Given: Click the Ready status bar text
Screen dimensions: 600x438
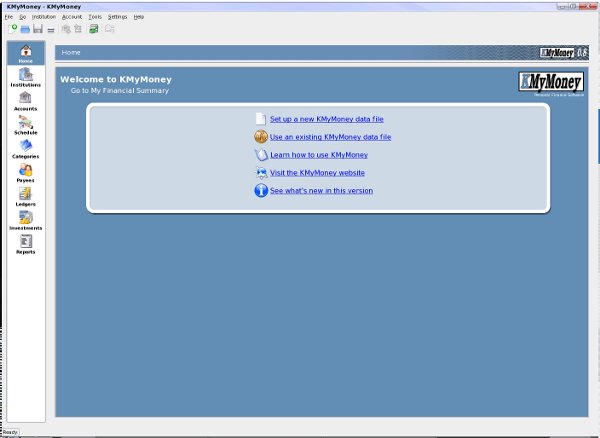Looking at the screenshot, I should point(10,432).
